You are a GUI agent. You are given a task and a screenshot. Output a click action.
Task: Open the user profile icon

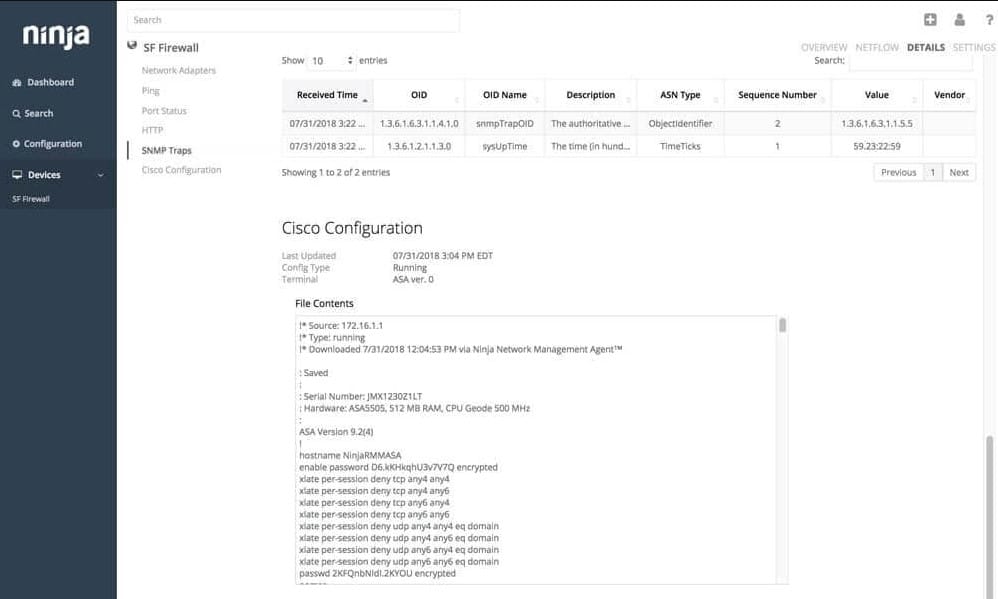click(x=959, y=20)
